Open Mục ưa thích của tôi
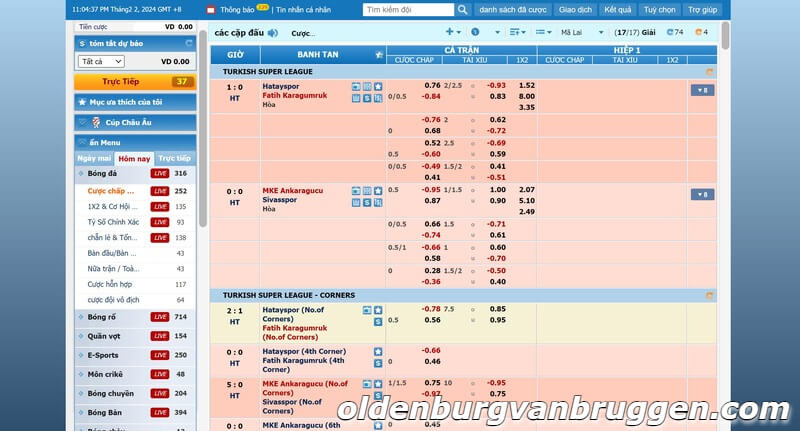The width and height of the screenshot is (800, 431). 135,102
